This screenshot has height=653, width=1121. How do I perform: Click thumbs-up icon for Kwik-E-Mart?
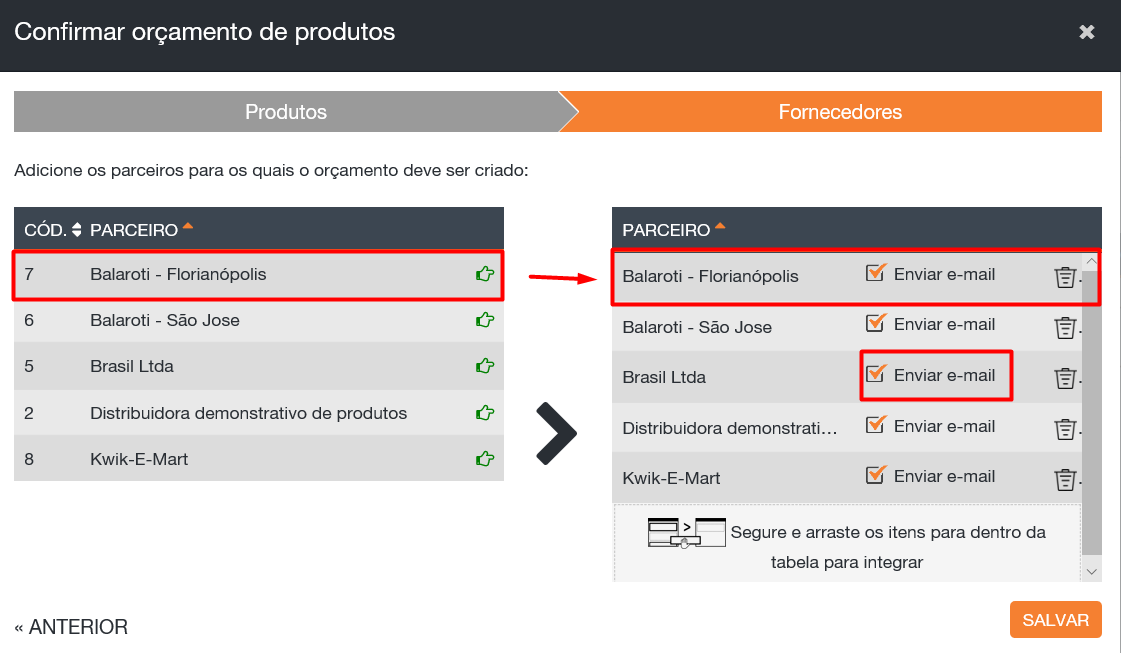click(x=485, y=459)
